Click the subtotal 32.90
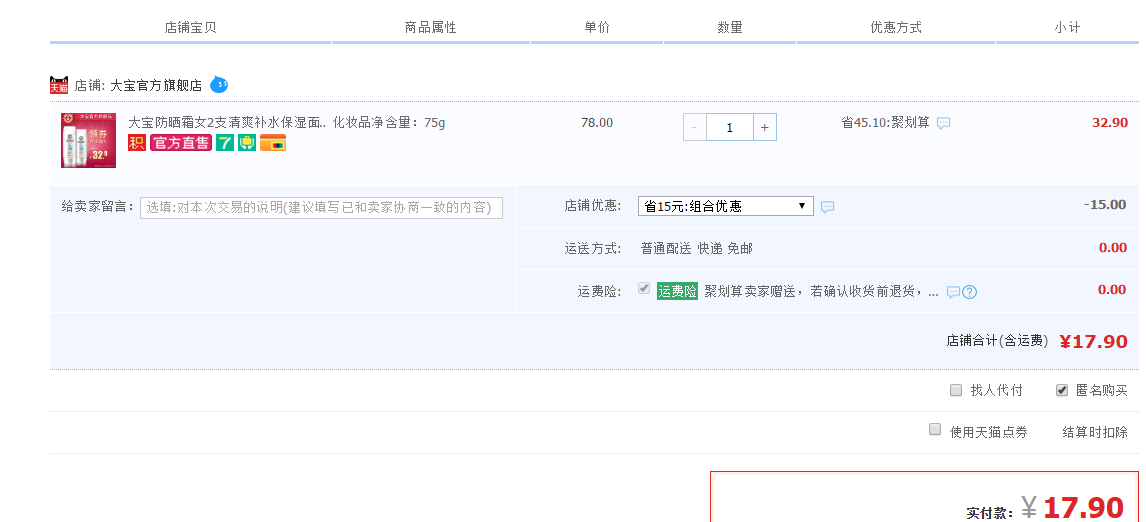Screen dimensions: 1146x522 1109,122
